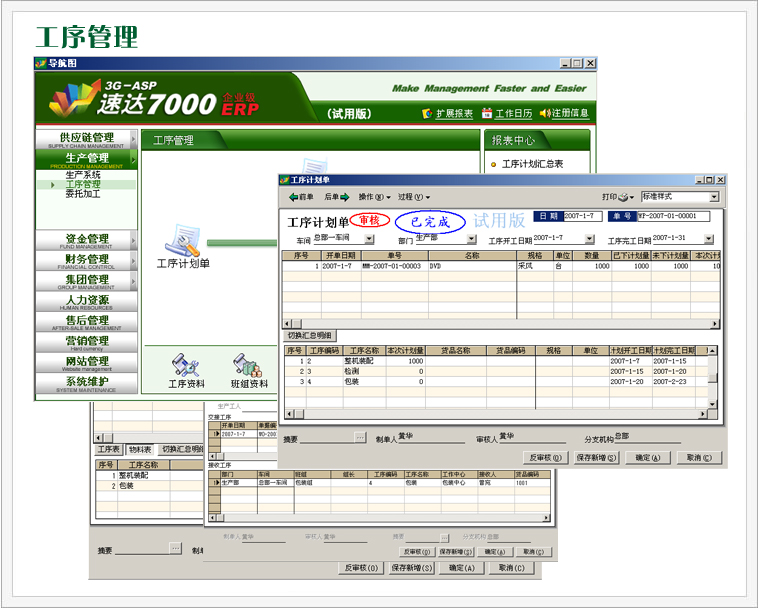The width and height of the screenshot is (758, 608).
Task: Click the 导航图 window title icon
Action: [41, 63]
